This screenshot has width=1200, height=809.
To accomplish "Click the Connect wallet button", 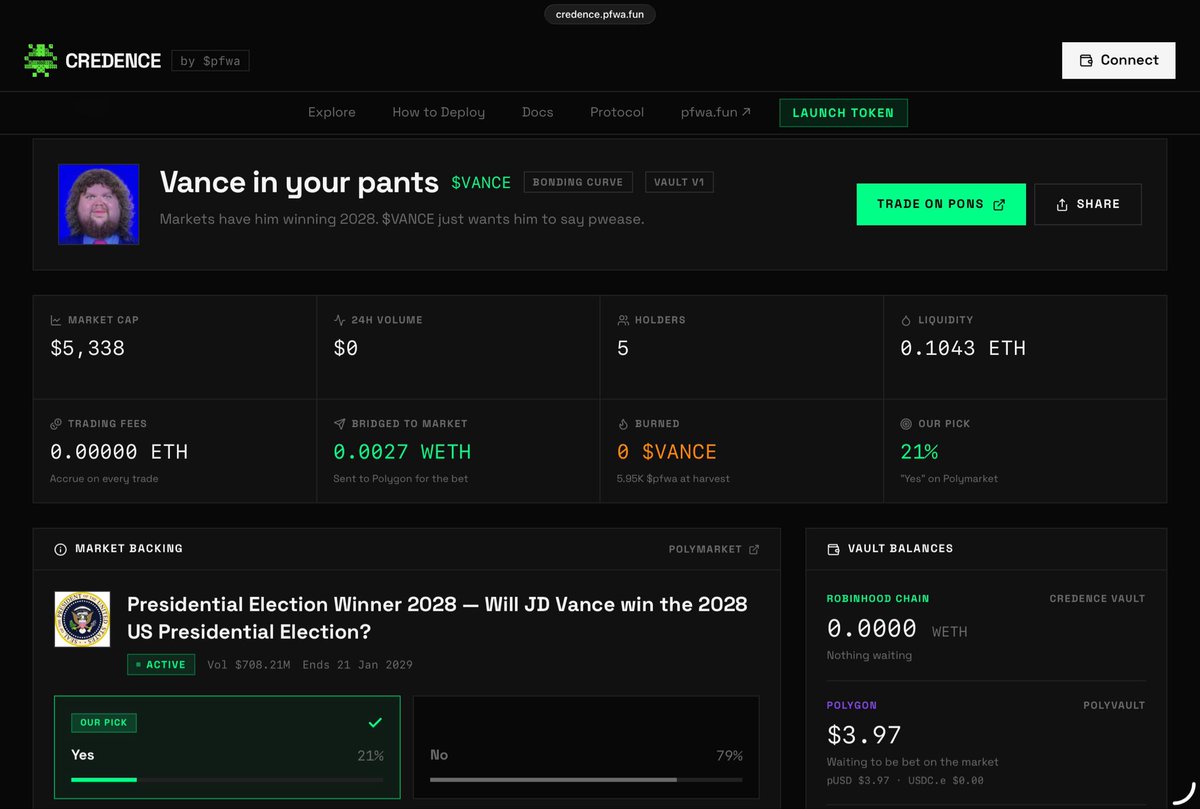I will point(1119,60).
